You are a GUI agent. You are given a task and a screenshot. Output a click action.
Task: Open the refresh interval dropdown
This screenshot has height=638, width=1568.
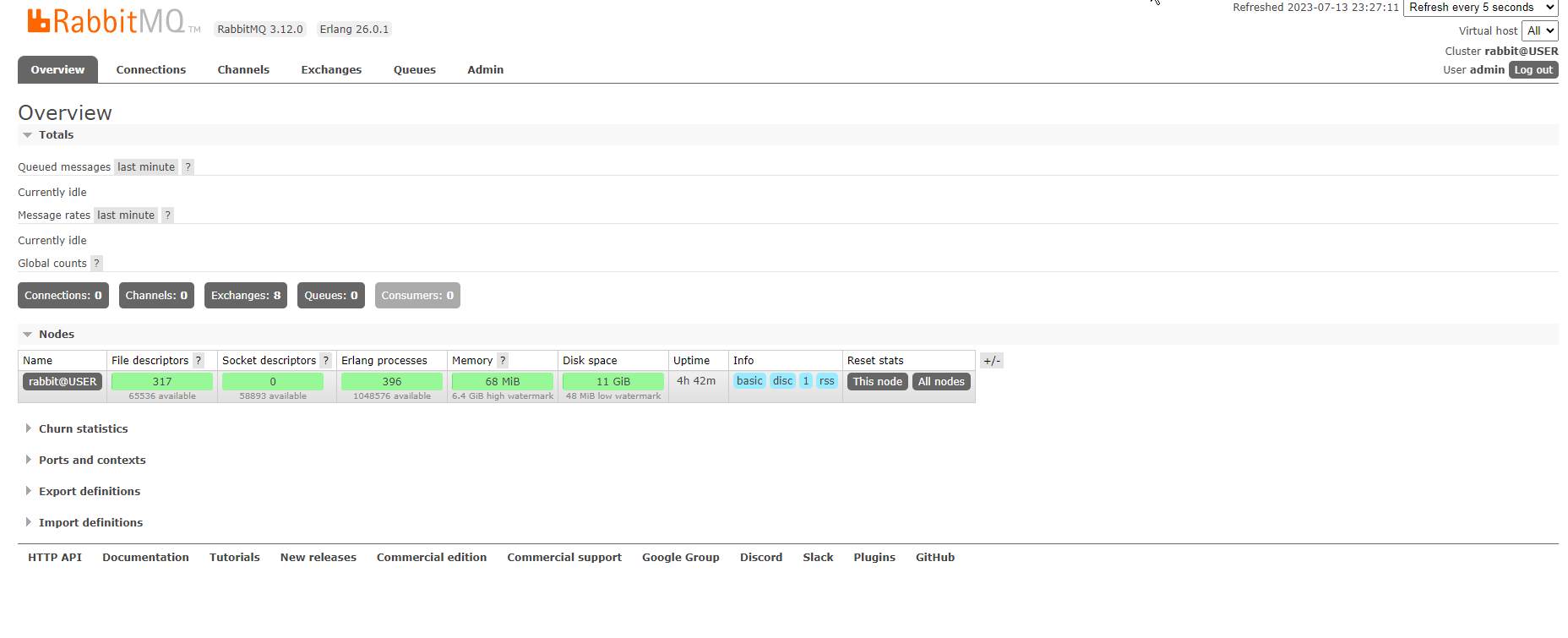(1480, 8)
